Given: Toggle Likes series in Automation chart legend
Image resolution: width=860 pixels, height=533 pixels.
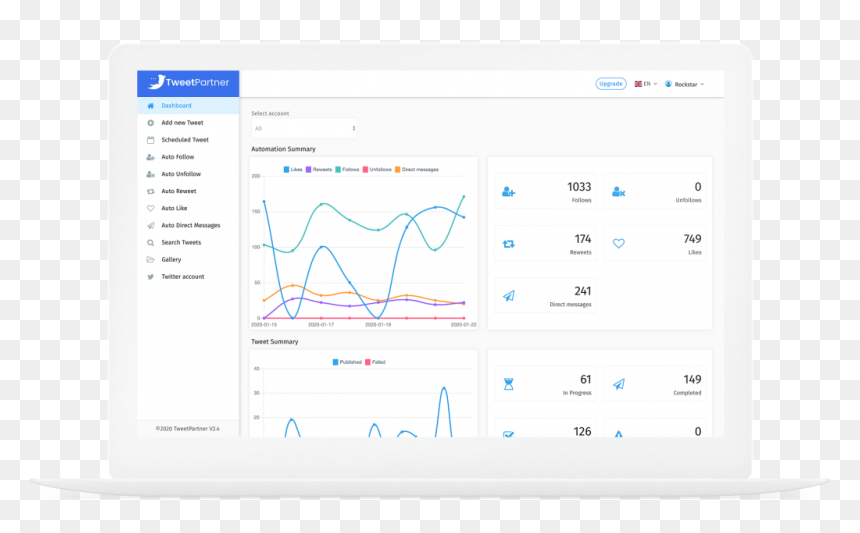Looking at the screenshot, I should point(293,169).
